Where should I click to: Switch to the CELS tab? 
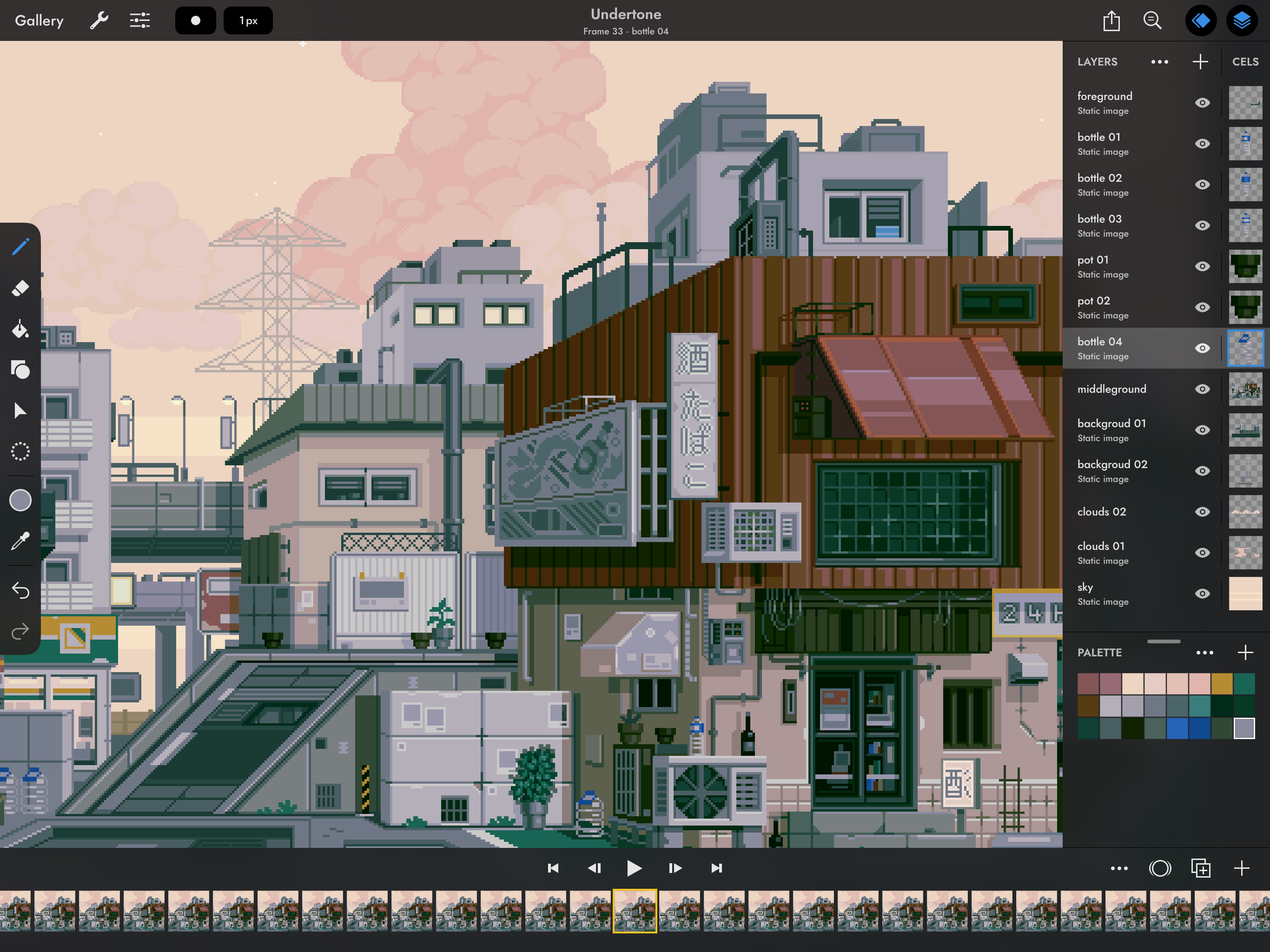(1245, 62)
